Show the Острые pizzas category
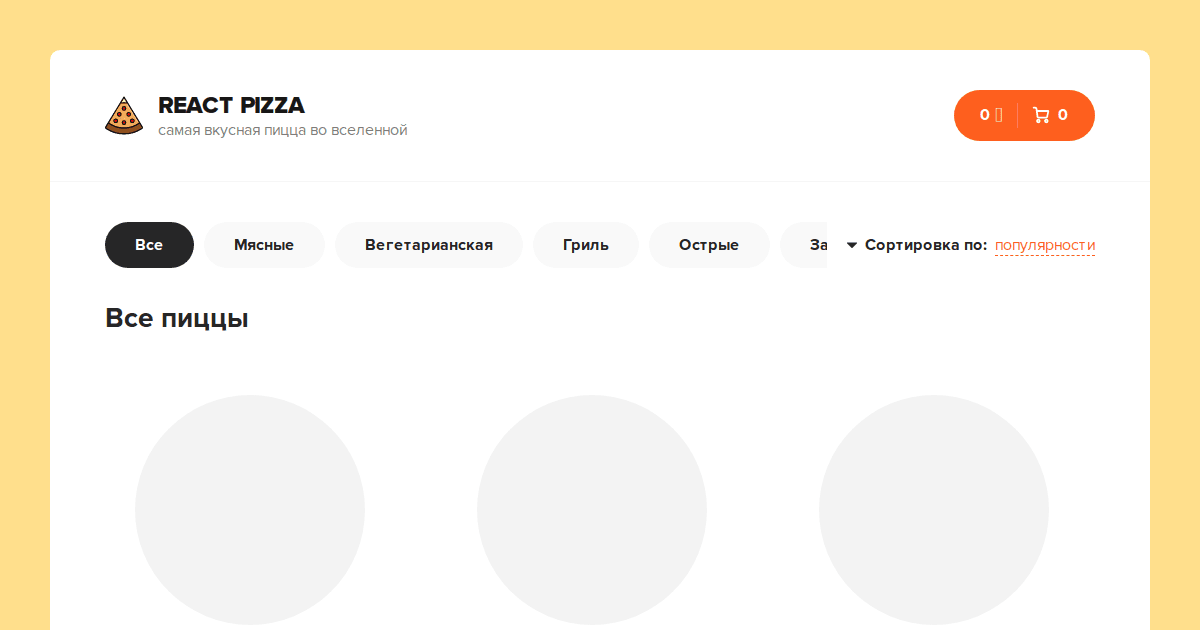 tap(708, 245)
